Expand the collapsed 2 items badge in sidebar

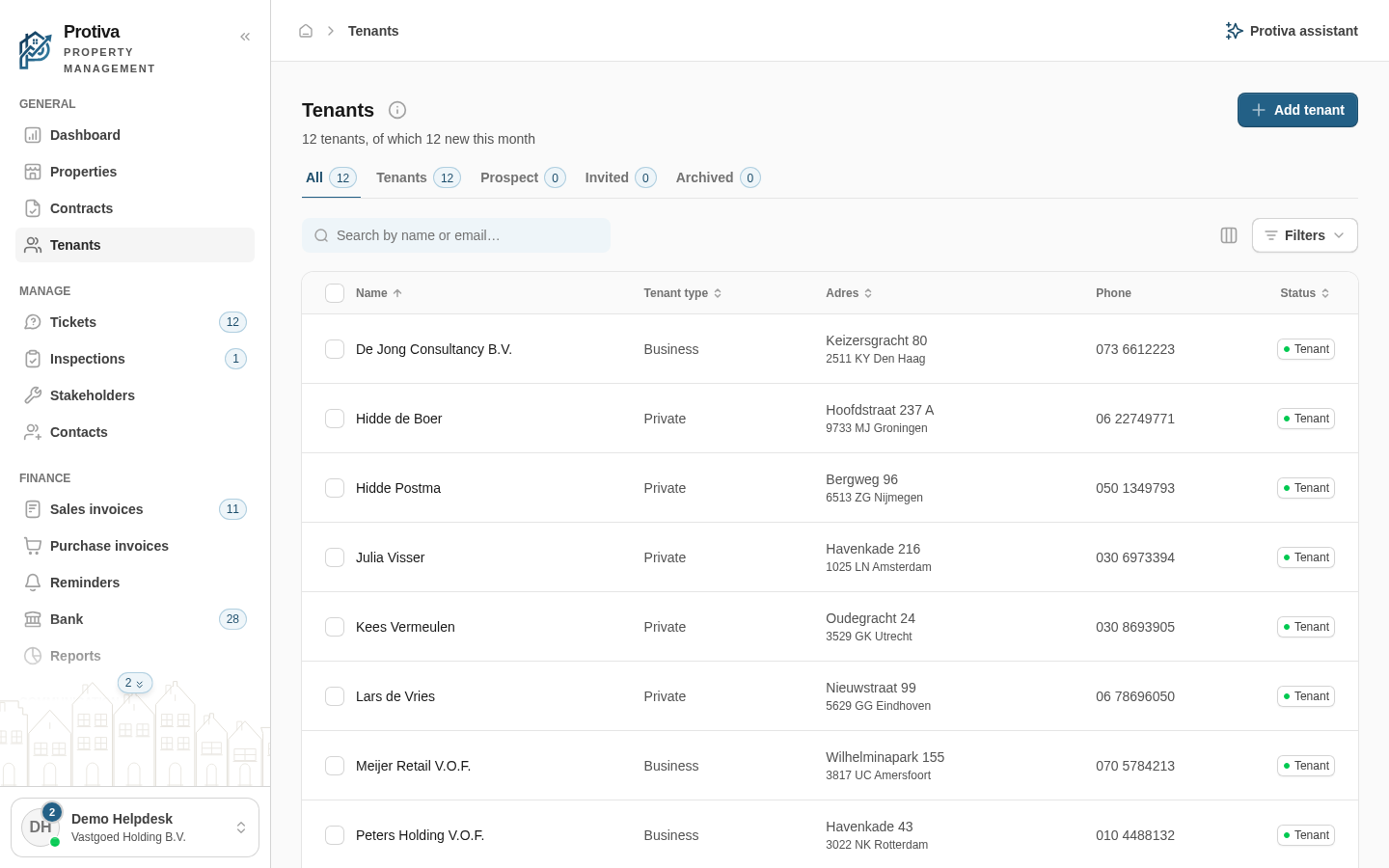coord(135,683)
